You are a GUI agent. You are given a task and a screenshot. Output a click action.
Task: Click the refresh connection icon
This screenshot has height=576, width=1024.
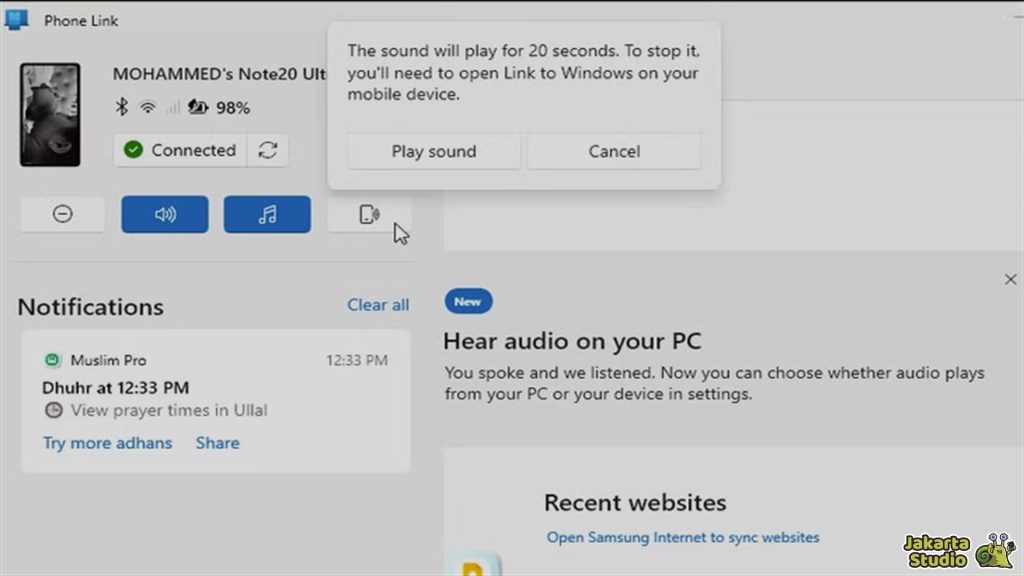click(x=267, y=150)
